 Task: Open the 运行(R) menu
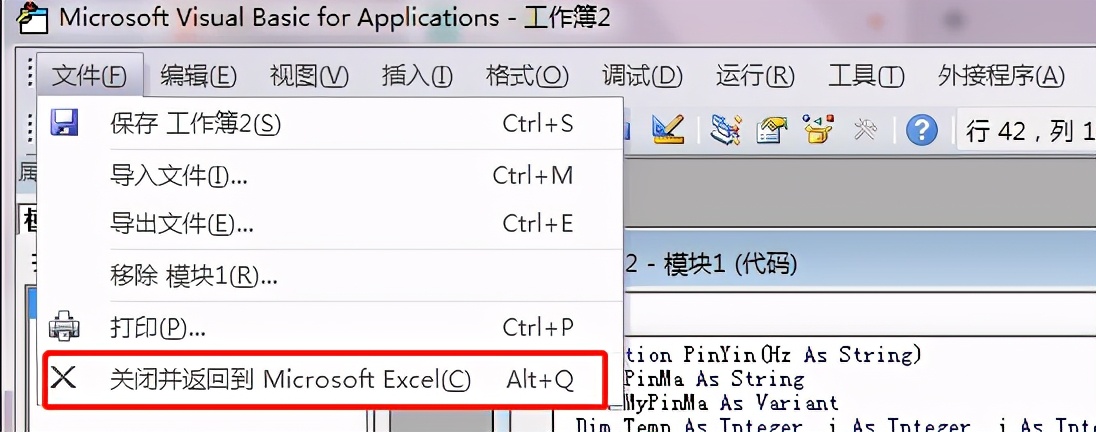point(755,75)
